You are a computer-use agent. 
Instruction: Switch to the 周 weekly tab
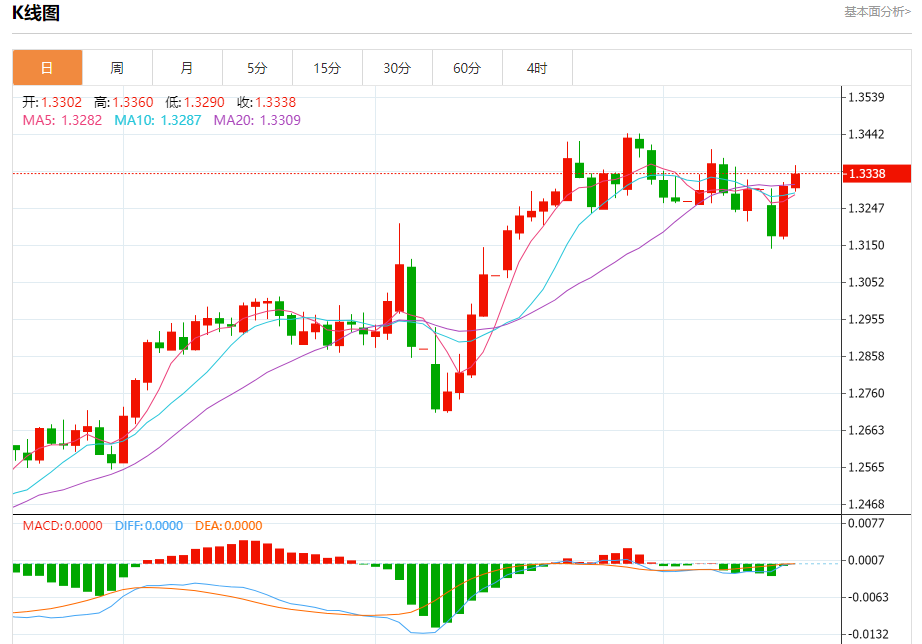tap(117, 68)
